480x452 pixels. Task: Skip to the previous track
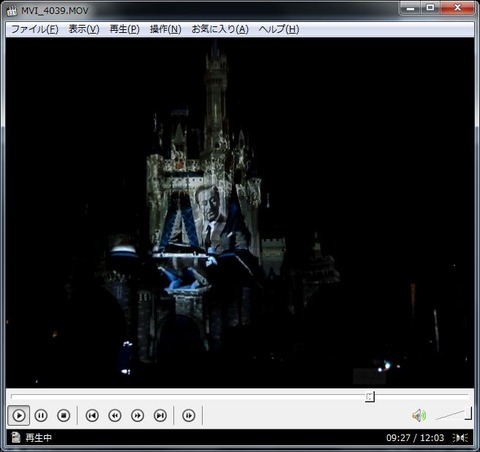(x=92, y=415)
